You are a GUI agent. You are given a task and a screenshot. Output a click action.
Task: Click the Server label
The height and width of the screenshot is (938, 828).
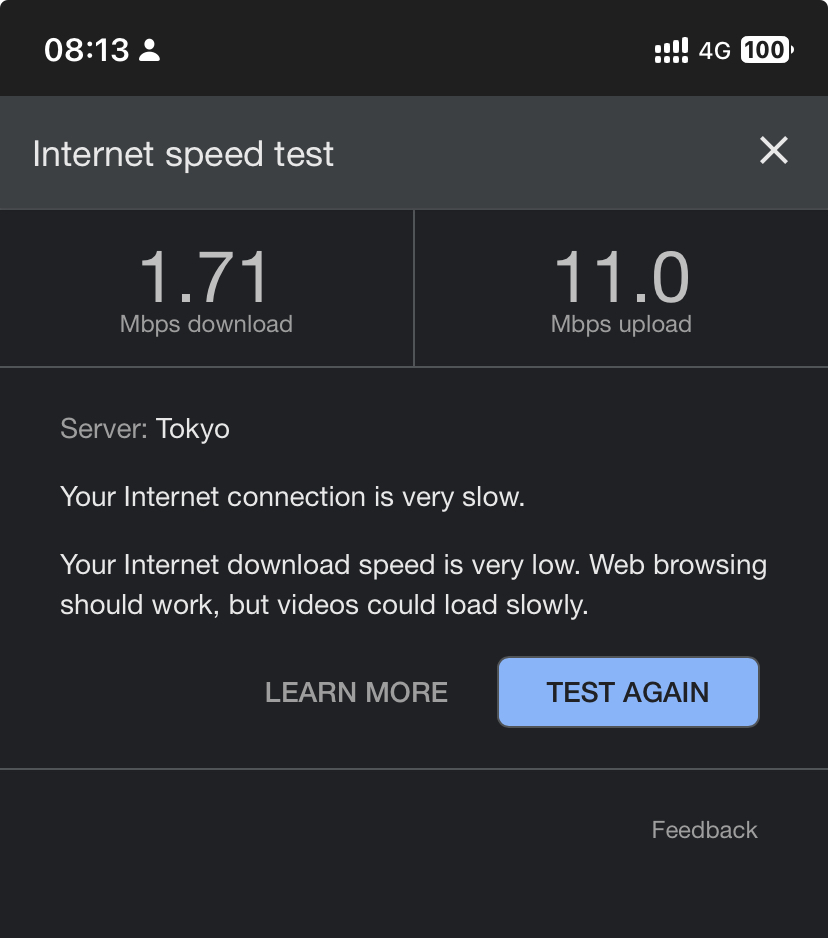(104, 429)
